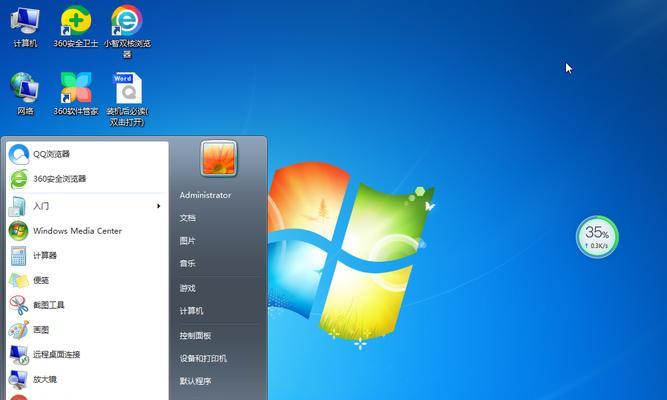
Task: Click the 计算器 calculator icon
Action: (18, 256)
